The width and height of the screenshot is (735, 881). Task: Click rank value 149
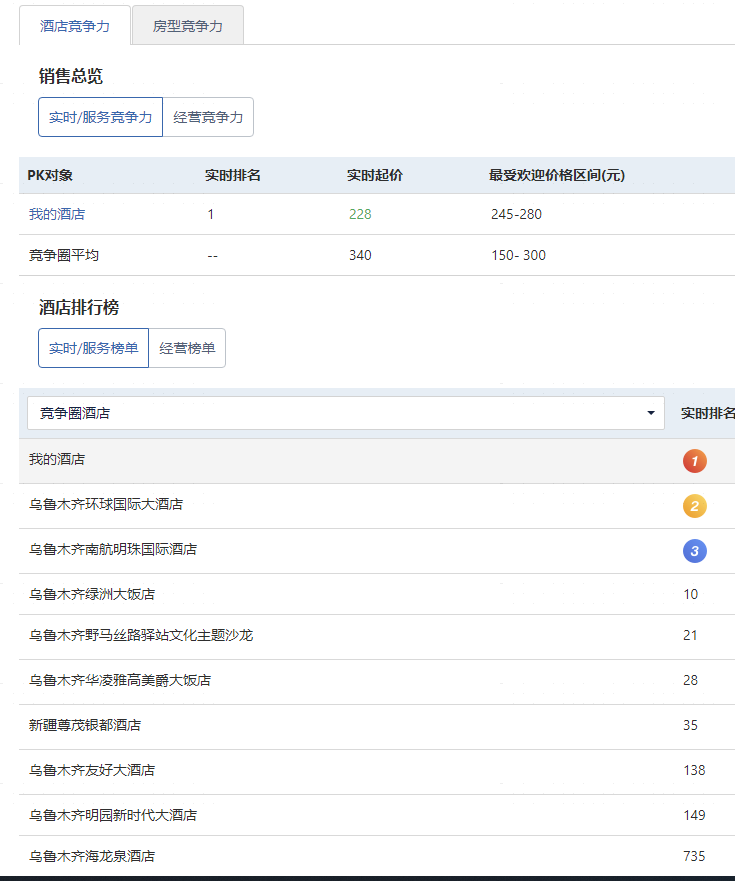(x=695, y=815)
